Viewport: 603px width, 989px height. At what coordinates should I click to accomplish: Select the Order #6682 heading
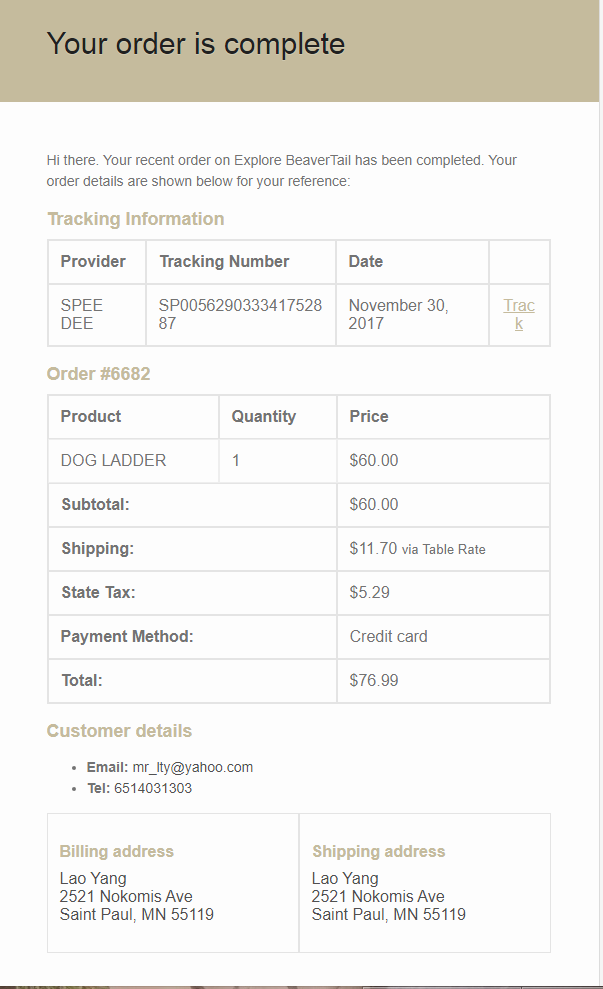click(x=98, y=373)
